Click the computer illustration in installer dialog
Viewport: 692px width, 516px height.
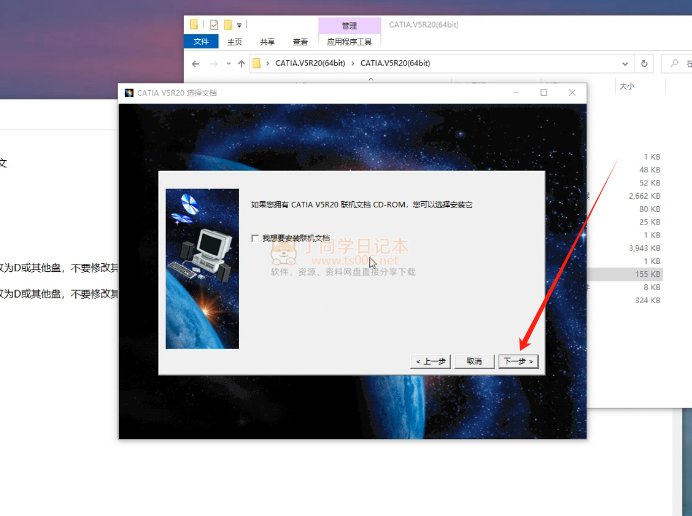[202, 269]
